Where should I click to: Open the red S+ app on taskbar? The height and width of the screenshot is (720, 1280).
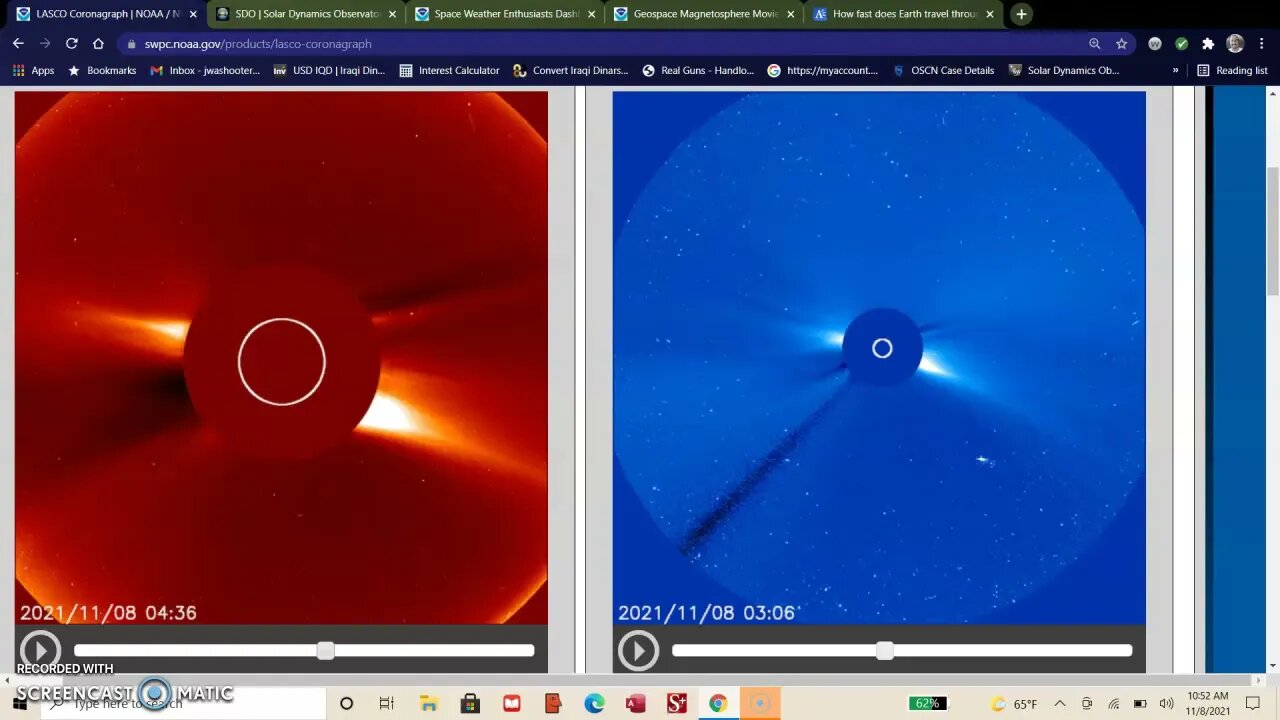(x=677, y=704)
